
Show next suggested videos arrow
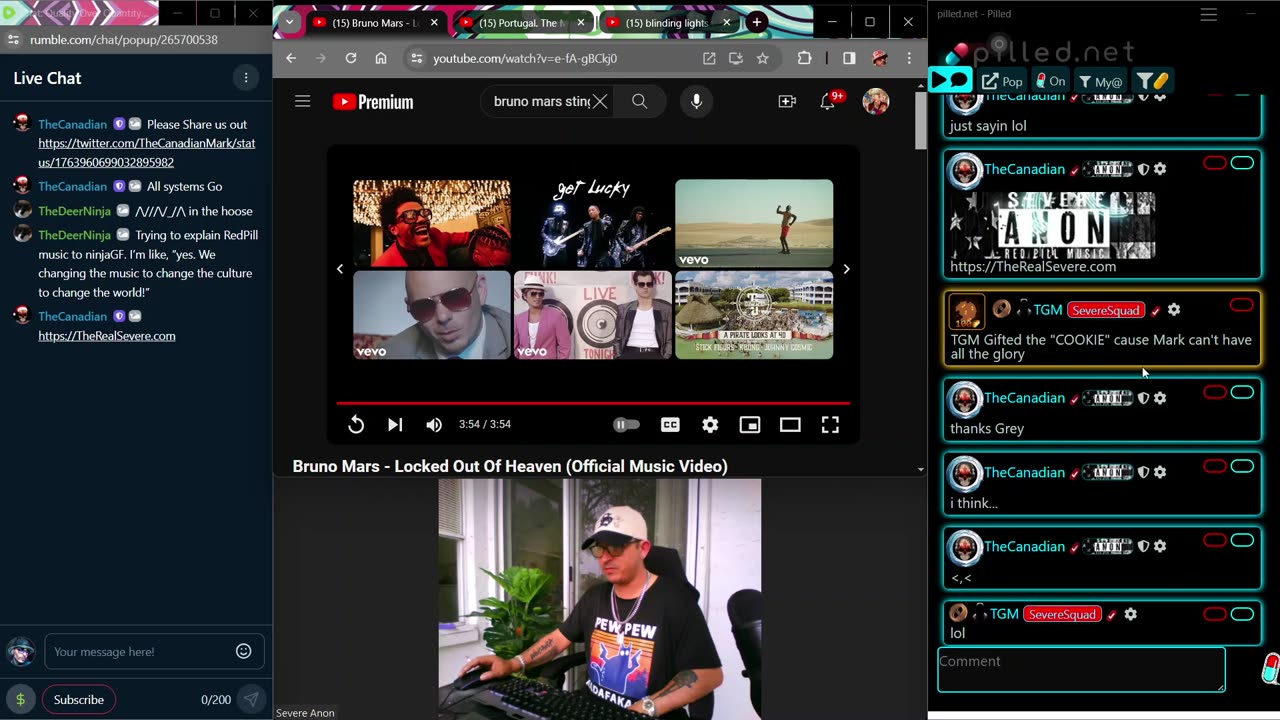coord(846,269)
